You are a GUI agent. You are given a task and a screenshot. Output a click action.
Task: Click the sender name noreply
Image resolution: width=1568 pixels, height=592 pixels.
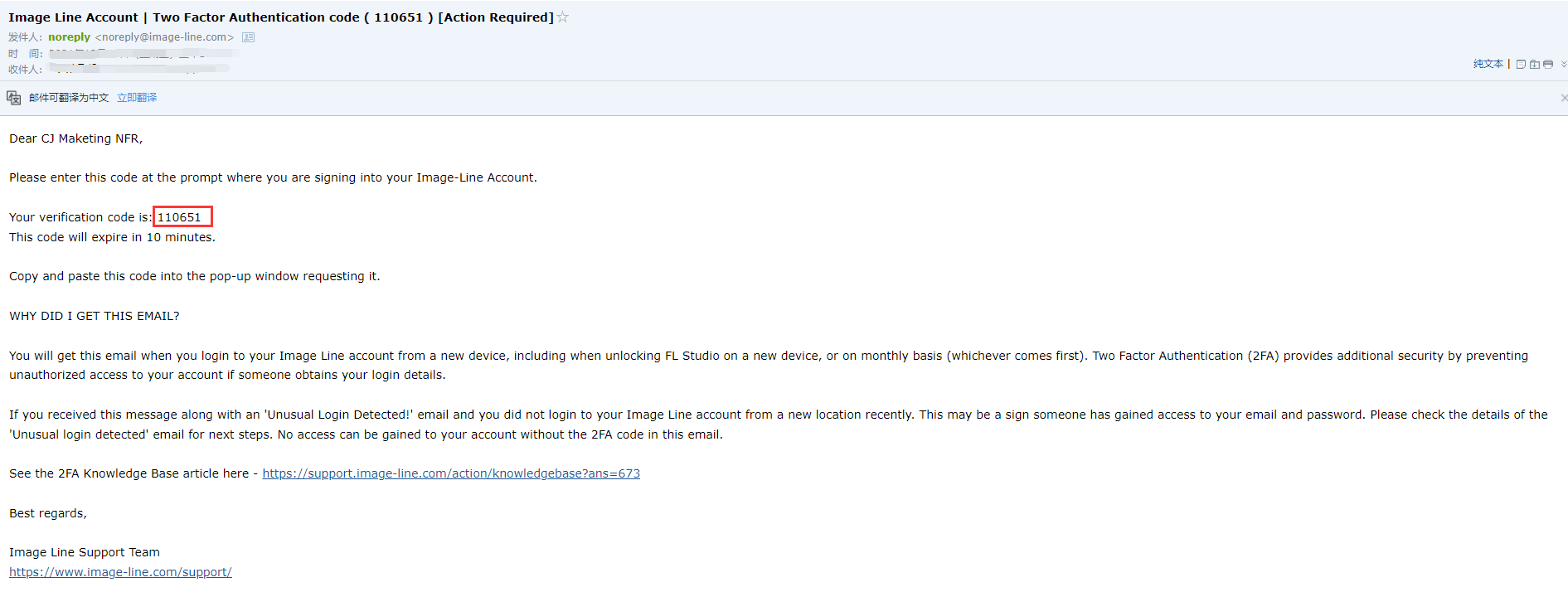click(69, 37)
